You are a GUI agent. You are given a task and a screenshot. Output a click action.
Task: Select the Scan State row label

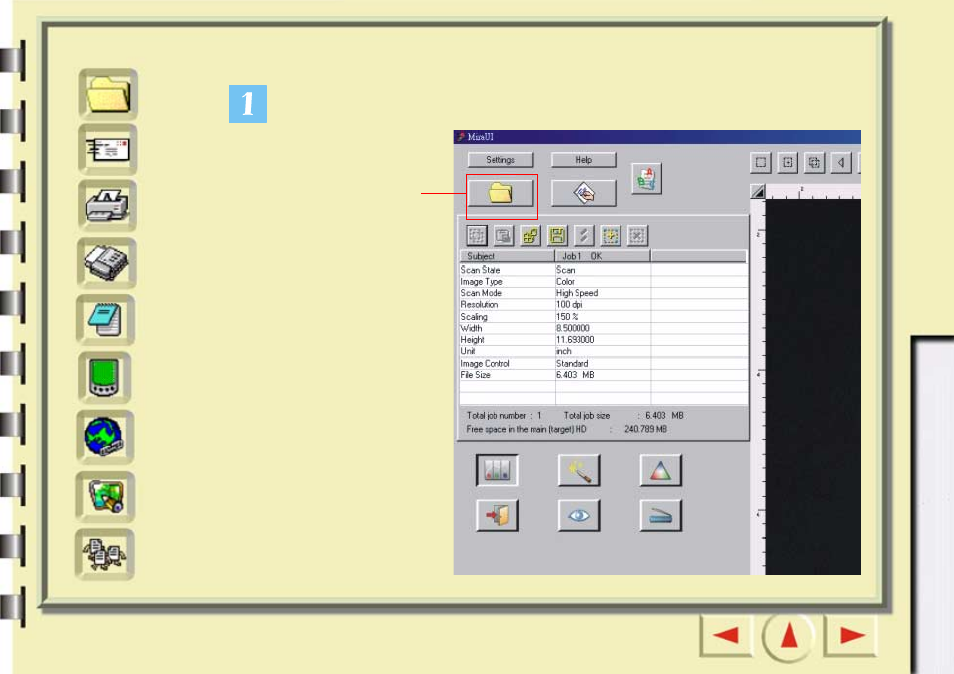(481, 270)
